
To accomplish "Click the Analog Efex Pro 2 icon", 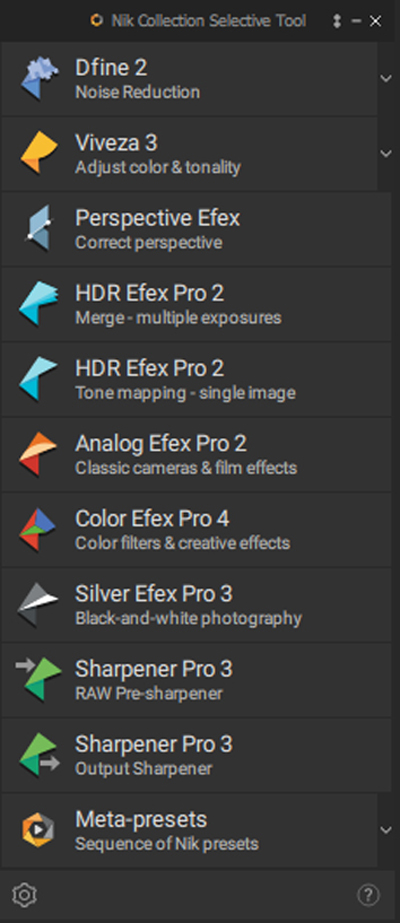I will click(39, 454).
